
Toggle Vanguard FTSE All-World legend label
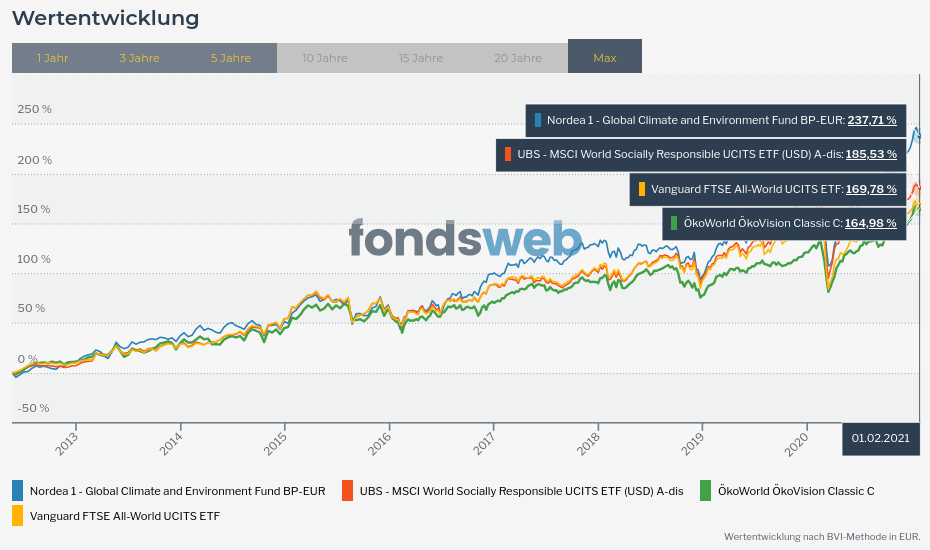125,516
